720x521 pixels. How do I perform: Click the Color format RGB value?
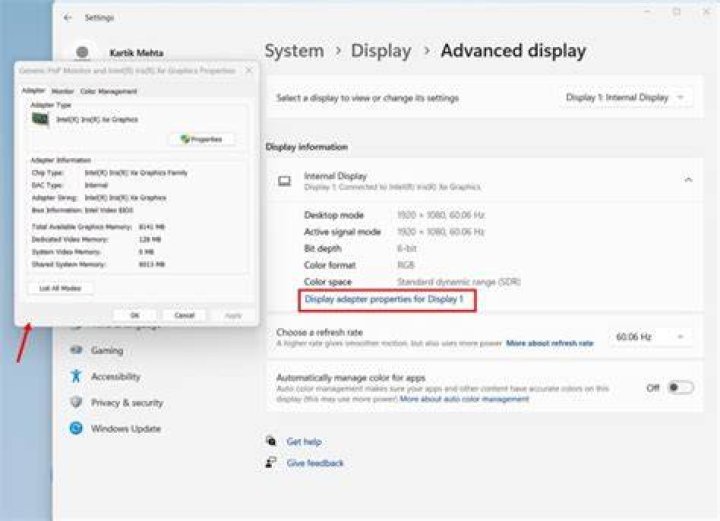[x=406, y=265]
